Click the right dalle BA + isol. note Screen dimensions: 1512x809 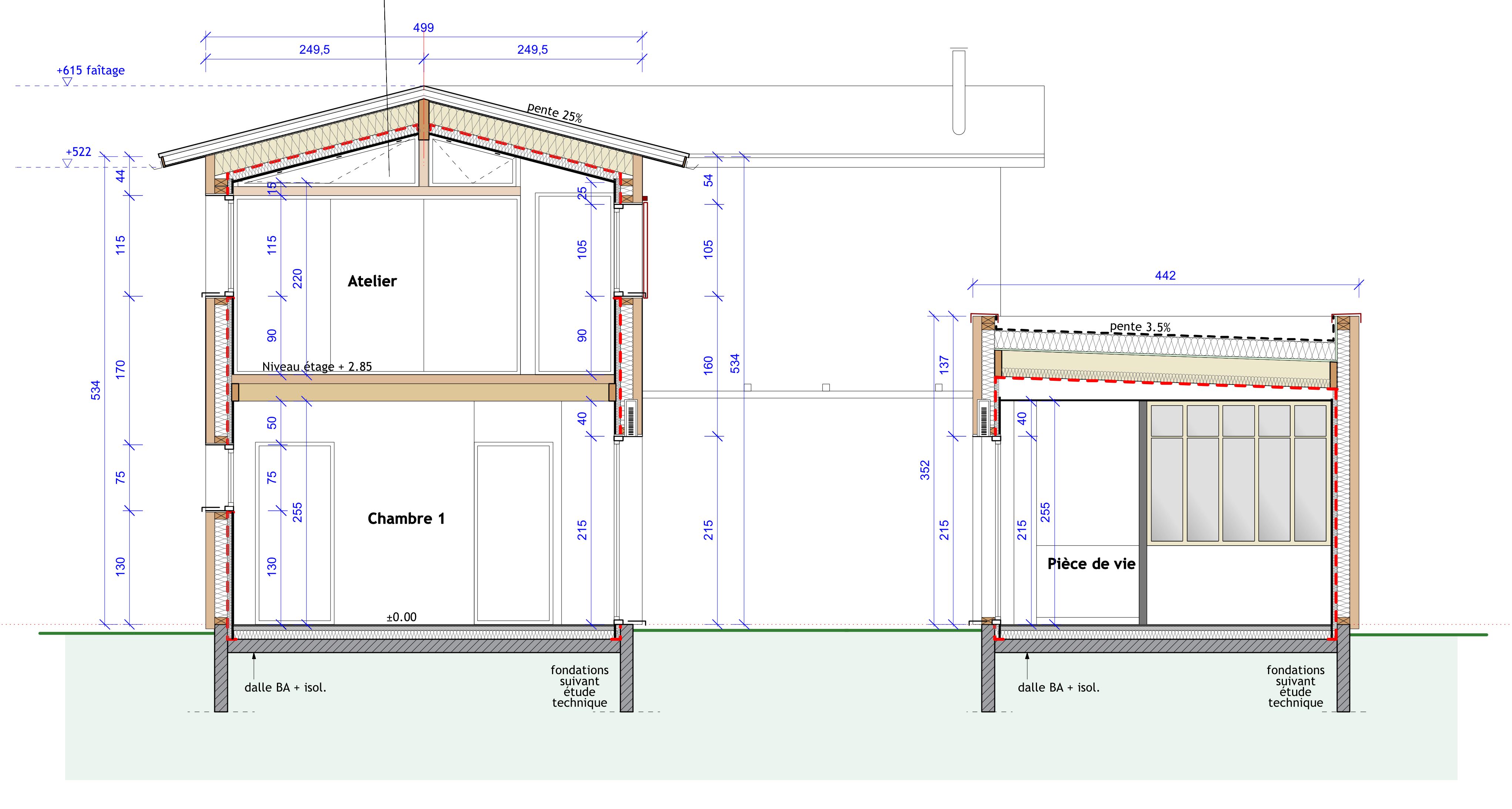tap(1058, 688)
